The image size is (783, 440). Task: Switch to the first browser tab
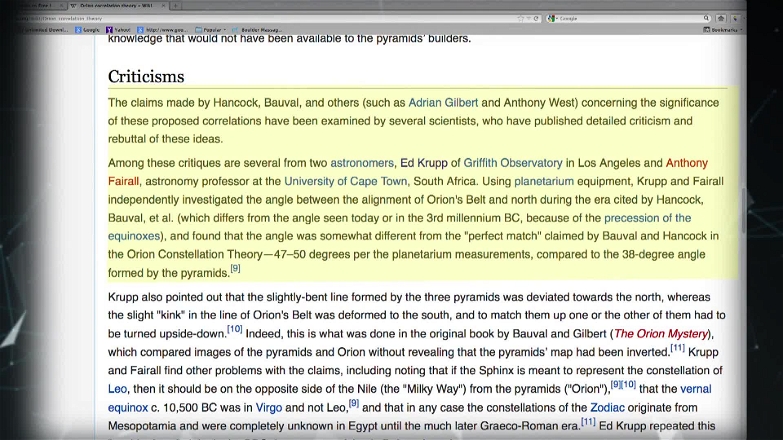point(40,5)
